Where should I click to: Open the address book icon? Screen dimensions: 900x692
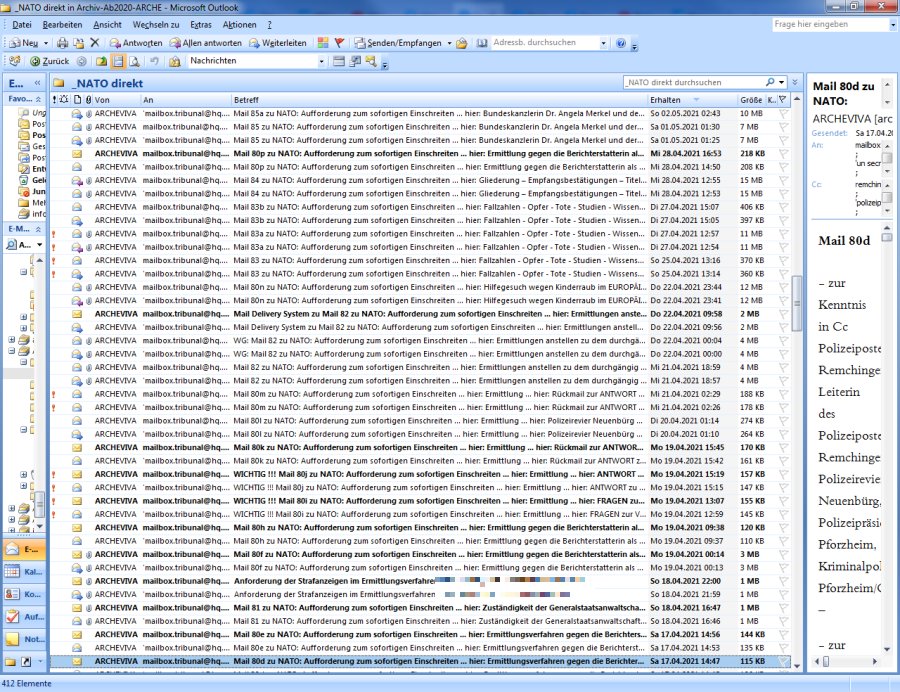tap(482, 43)
